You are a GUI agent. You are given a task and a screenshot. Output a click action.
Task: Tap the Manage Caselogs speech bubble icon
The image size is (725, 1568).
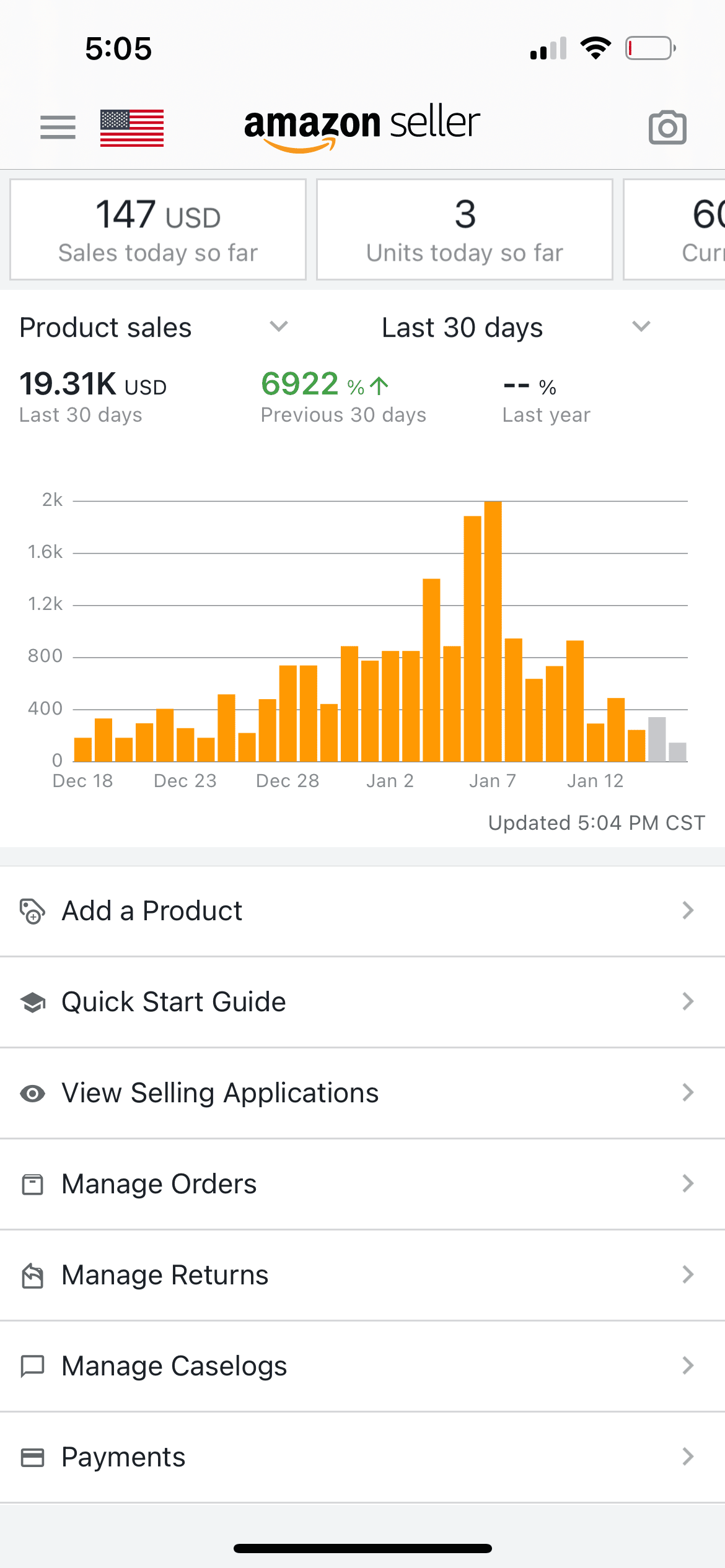coord(32,1365)
